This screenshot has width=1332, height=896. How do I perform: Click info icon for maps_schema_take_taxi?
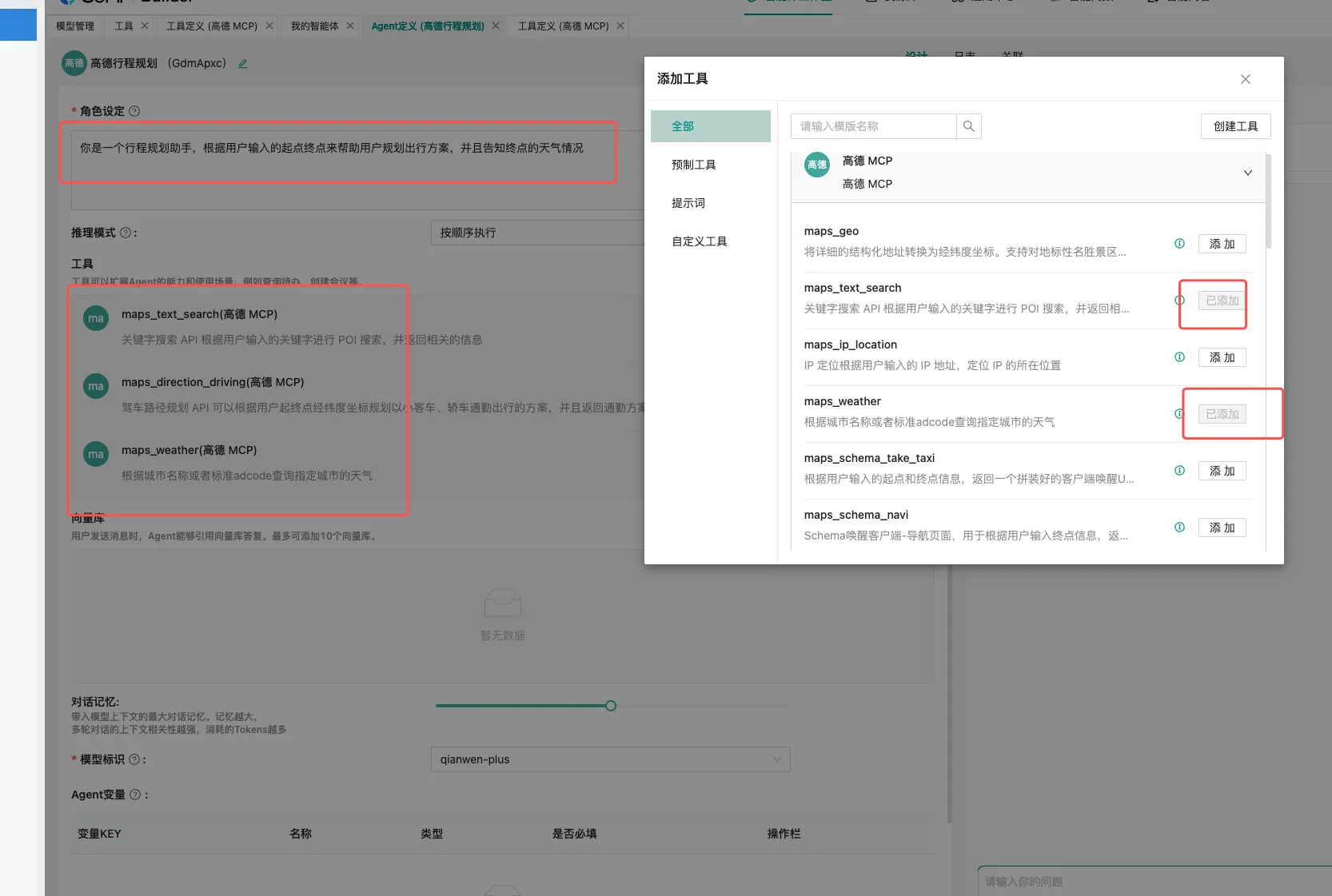click(1179, 471)
